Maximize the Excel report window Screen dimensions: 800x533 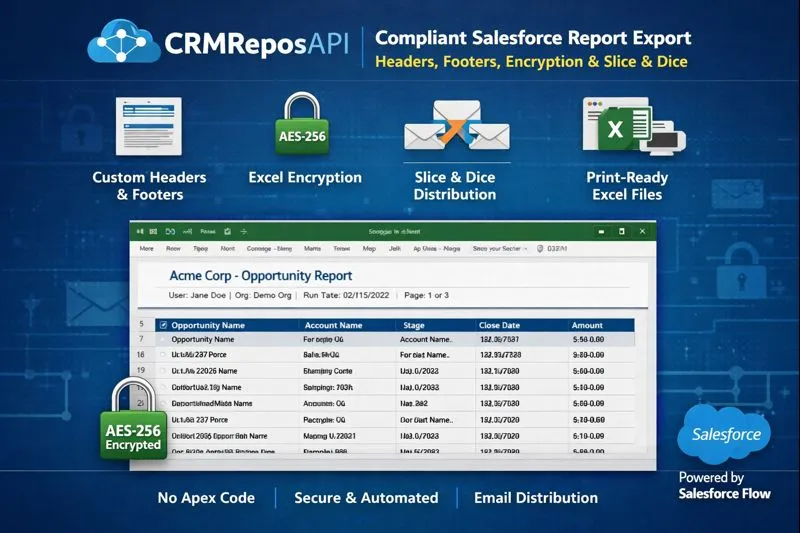pos(621,232)
